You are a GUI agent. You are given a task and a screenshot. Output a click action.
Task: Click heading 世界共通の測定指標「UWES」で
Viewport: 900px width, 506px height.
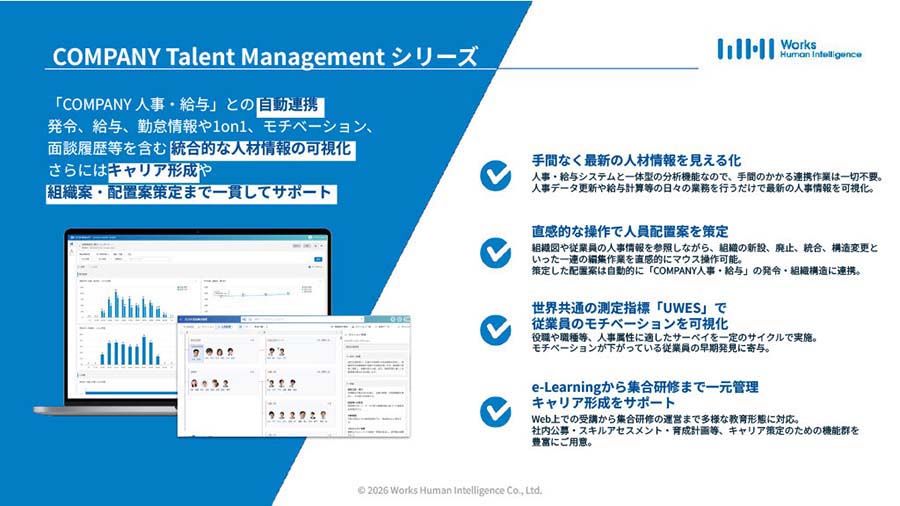629,308
